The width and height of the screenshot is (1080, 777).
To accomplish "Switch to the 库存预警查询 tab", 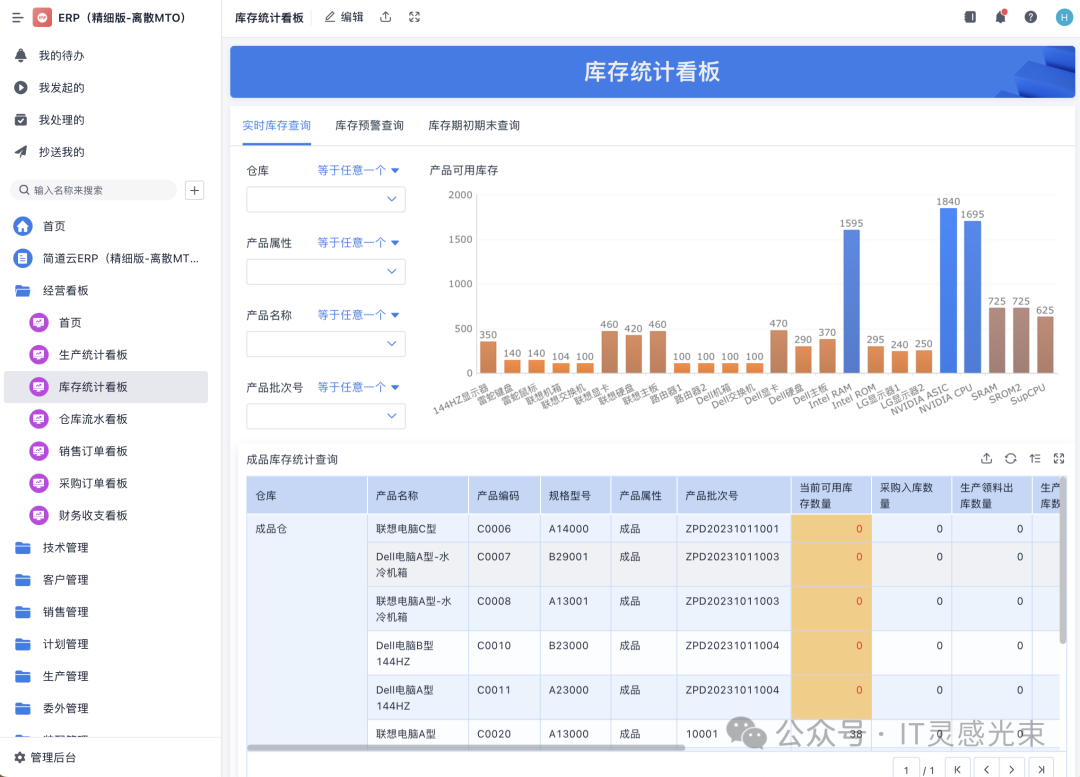I will 369,126.
